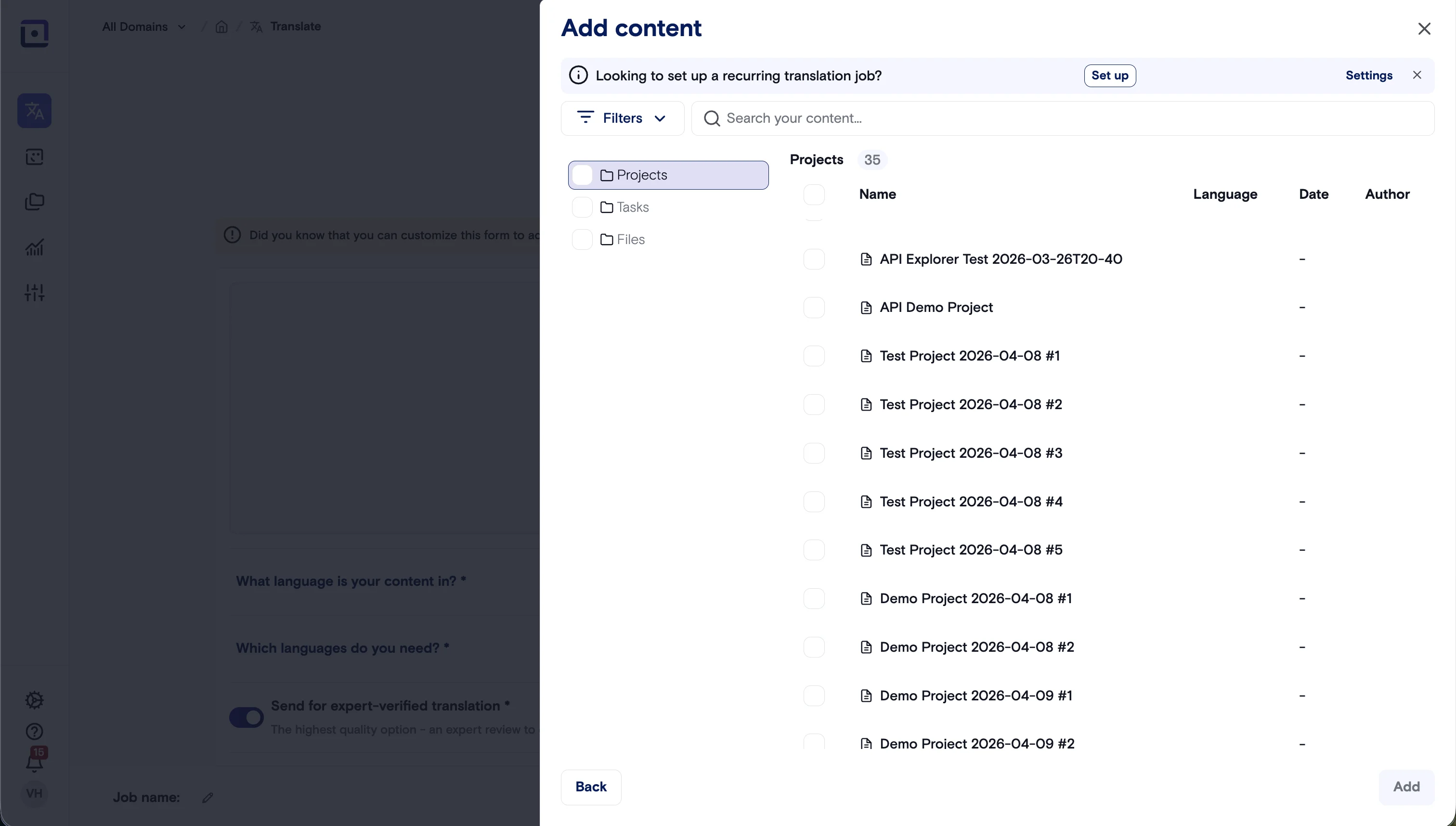Check the Tasks folder checkbox

click(582, 207)
